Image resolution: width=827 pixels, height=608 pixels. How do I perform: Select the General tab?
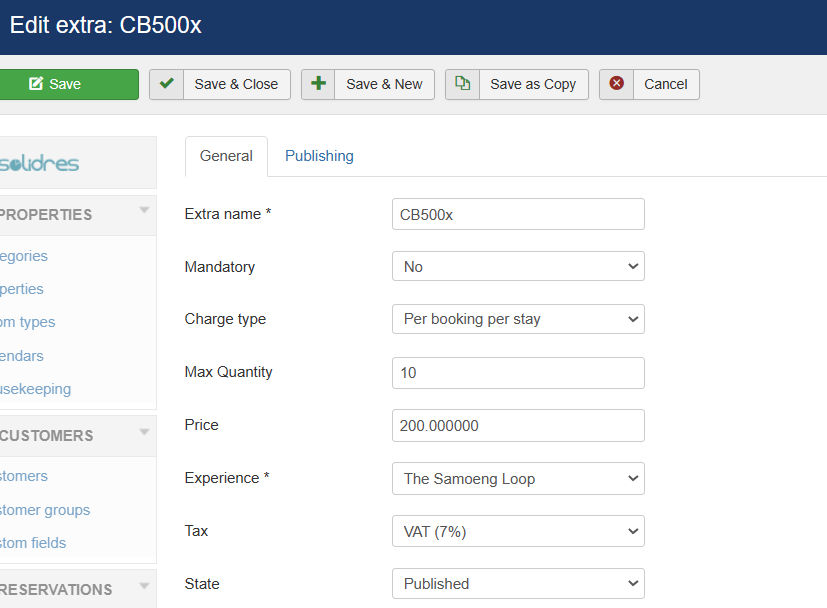226,156
